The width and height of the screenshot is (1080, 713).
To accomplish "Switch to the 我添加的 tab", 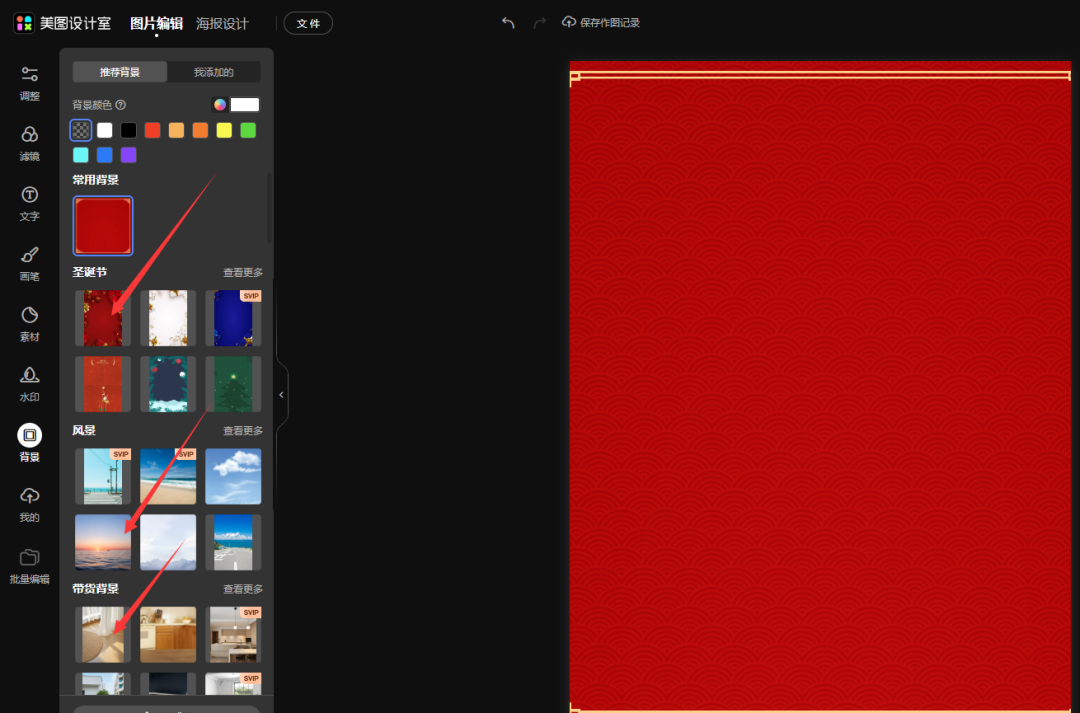I will (213, 72).
